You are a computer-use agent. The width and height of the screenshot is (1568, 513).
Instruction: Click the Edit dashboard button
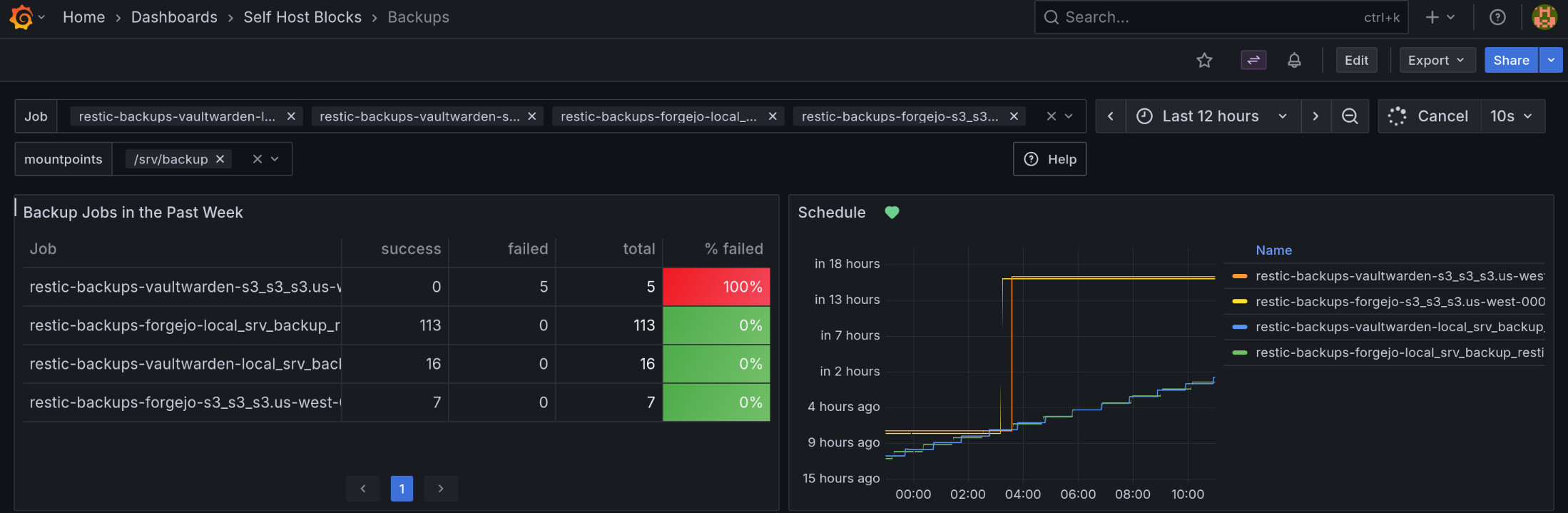coord(1356,61)
